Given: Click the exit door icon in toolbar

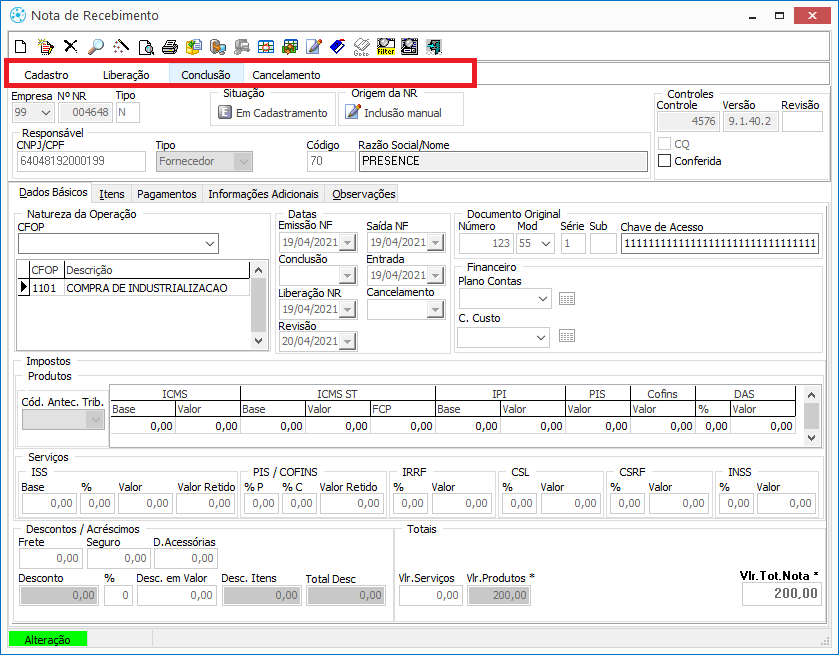Looking at the screenshot, I should click(x=433, y=46).
